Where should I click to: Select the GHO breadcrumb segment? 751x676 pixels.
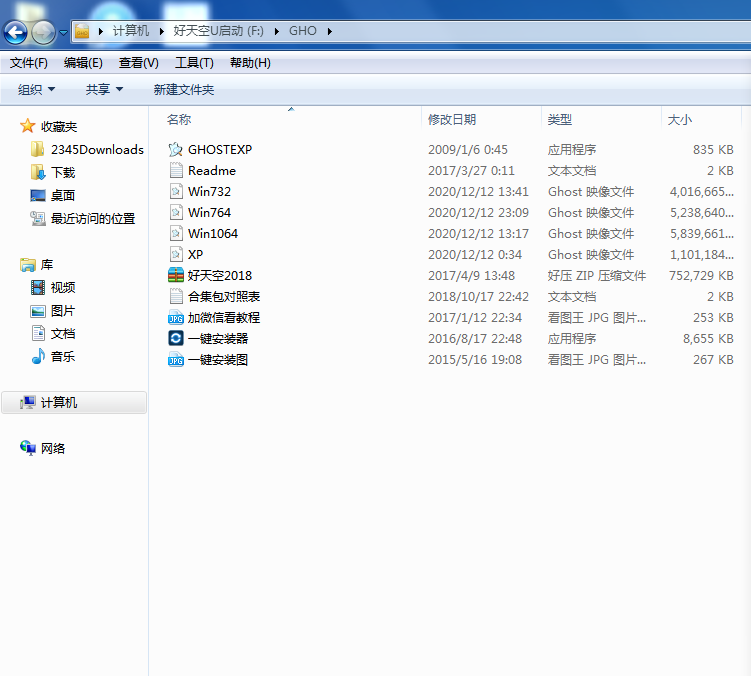coord(303,31)
